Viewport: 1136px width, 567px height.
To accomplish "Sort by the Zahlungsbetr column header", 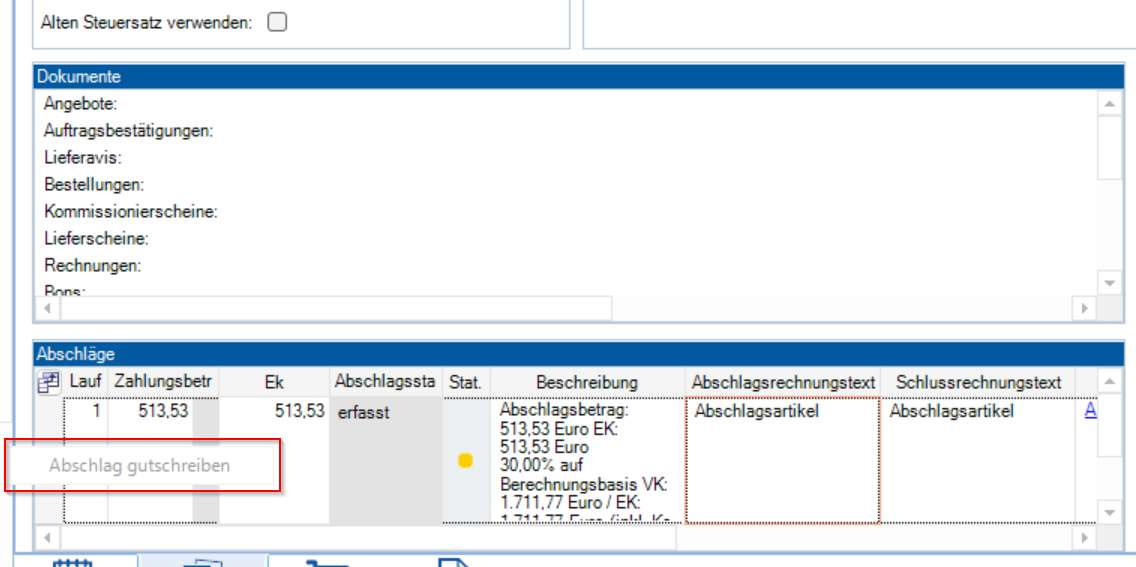I will [161, 383].
